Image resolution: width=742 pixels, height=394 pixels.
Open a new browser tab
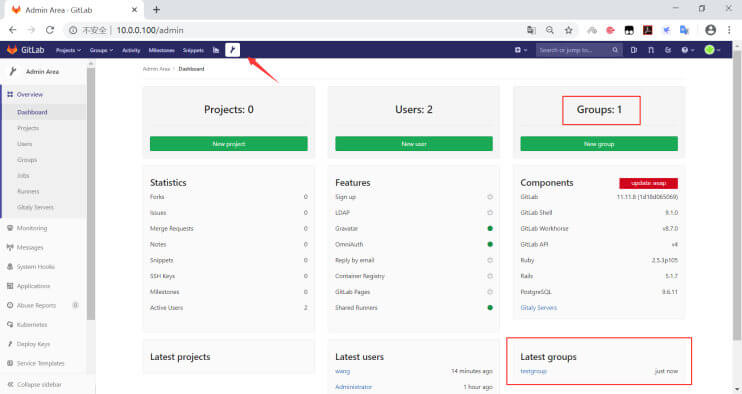tap(156, 9)
